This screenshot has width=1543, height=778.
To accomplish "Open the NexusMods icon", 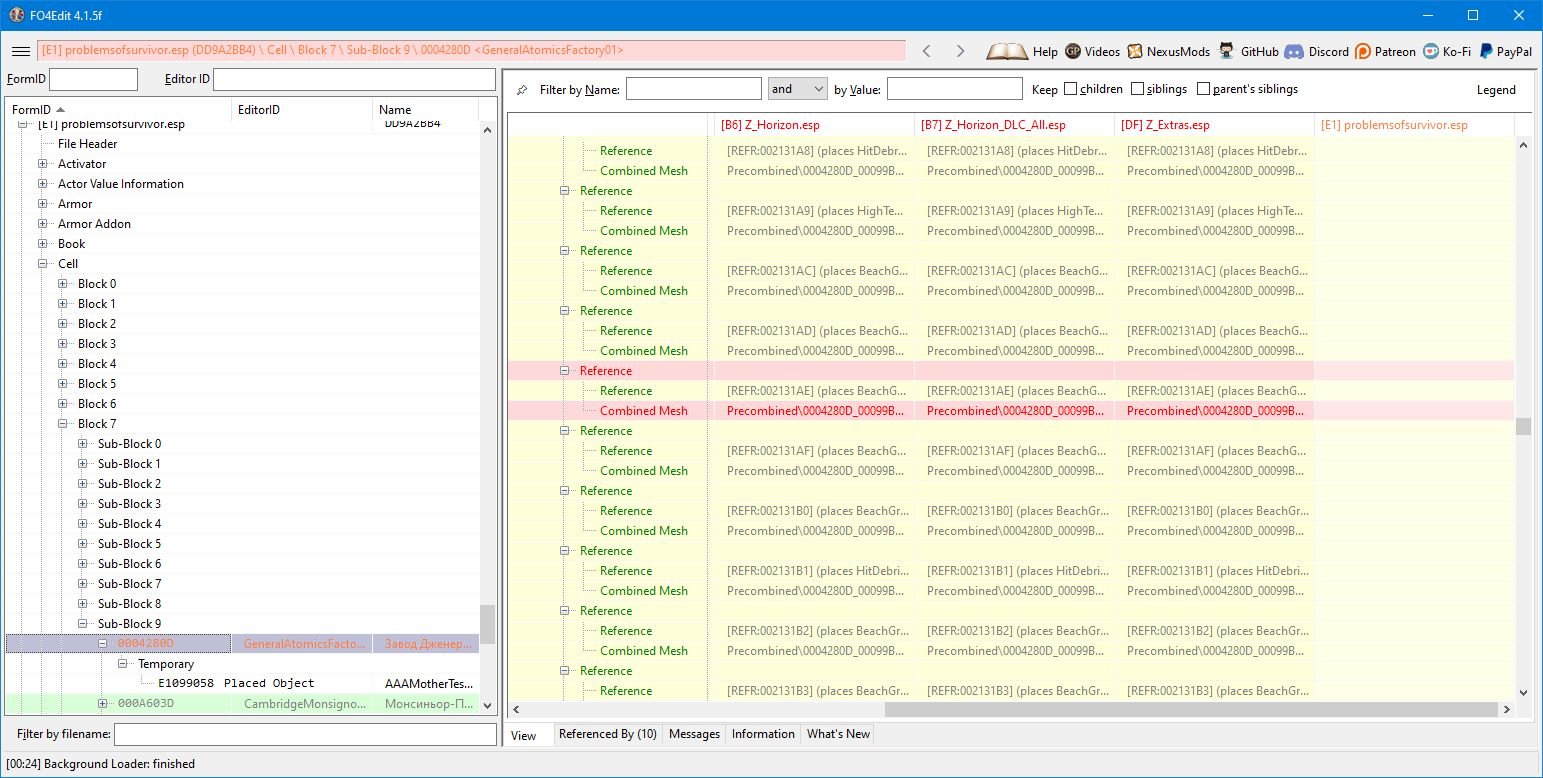I will 1135,51.
